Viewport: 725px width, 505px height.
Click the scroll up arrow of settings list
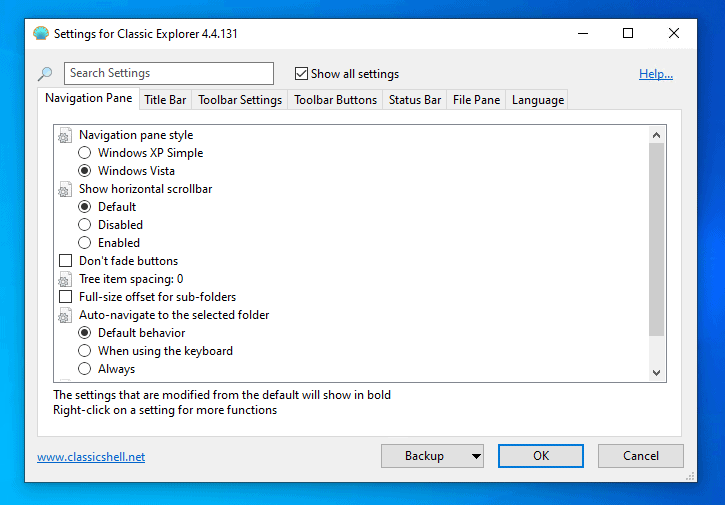click(x=656, y=135)
